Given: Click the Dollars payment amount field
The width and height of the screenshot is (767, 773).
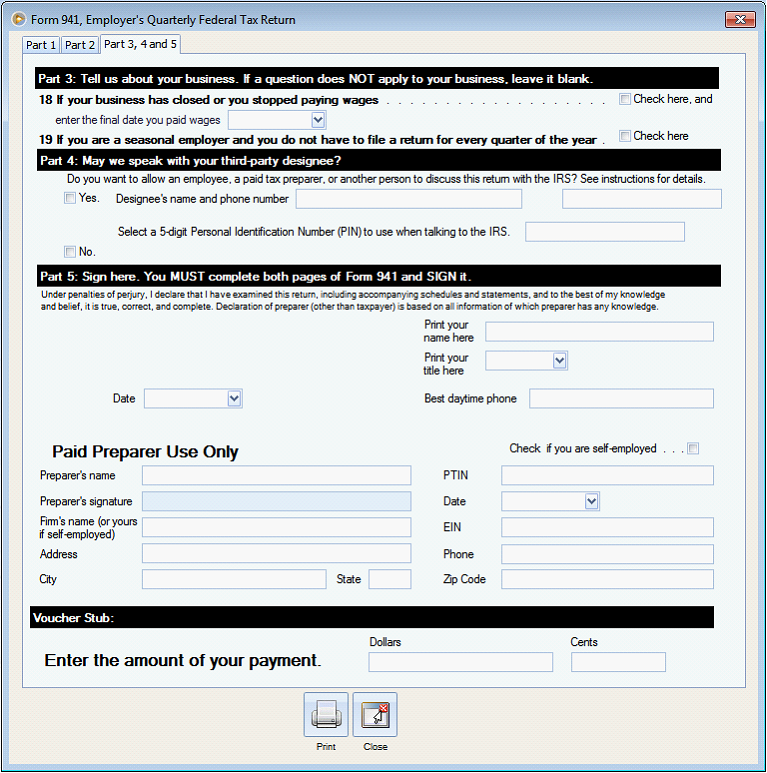Looking at the screenshot, I should pos(460,662).
